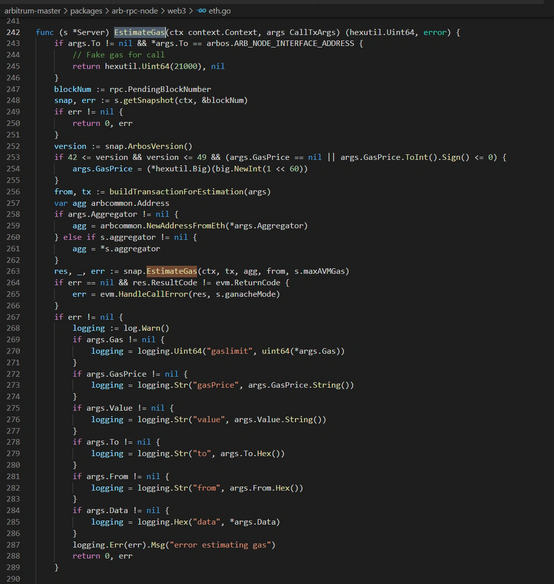Click the Go file icon beside eth.go
The width and height of the screenshot is (554, 584).
click(x=202, y=11)
